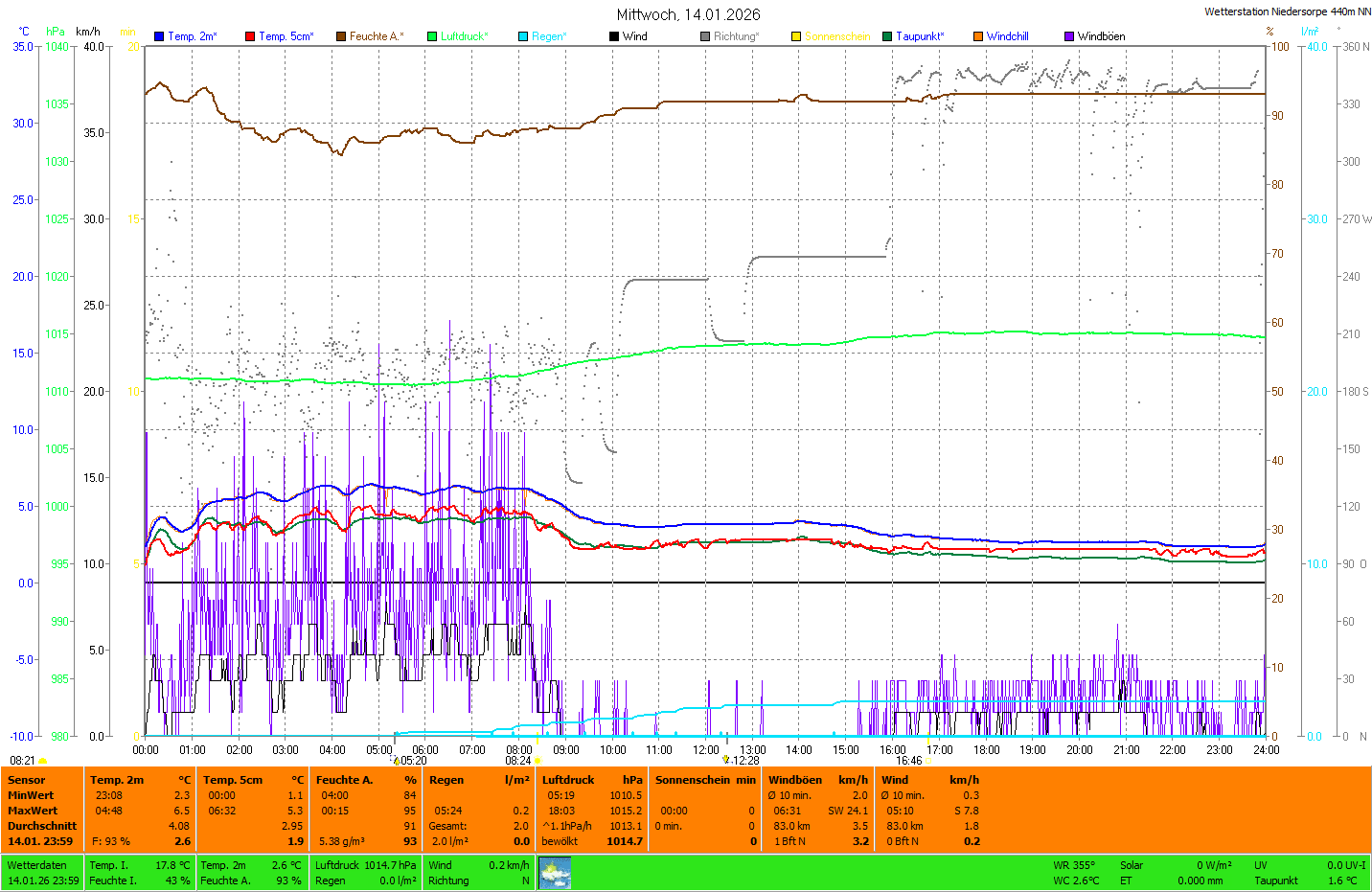Click the Luftdruck hPa table header
The width and height of the screenshot is (1372, 892).
592,780
